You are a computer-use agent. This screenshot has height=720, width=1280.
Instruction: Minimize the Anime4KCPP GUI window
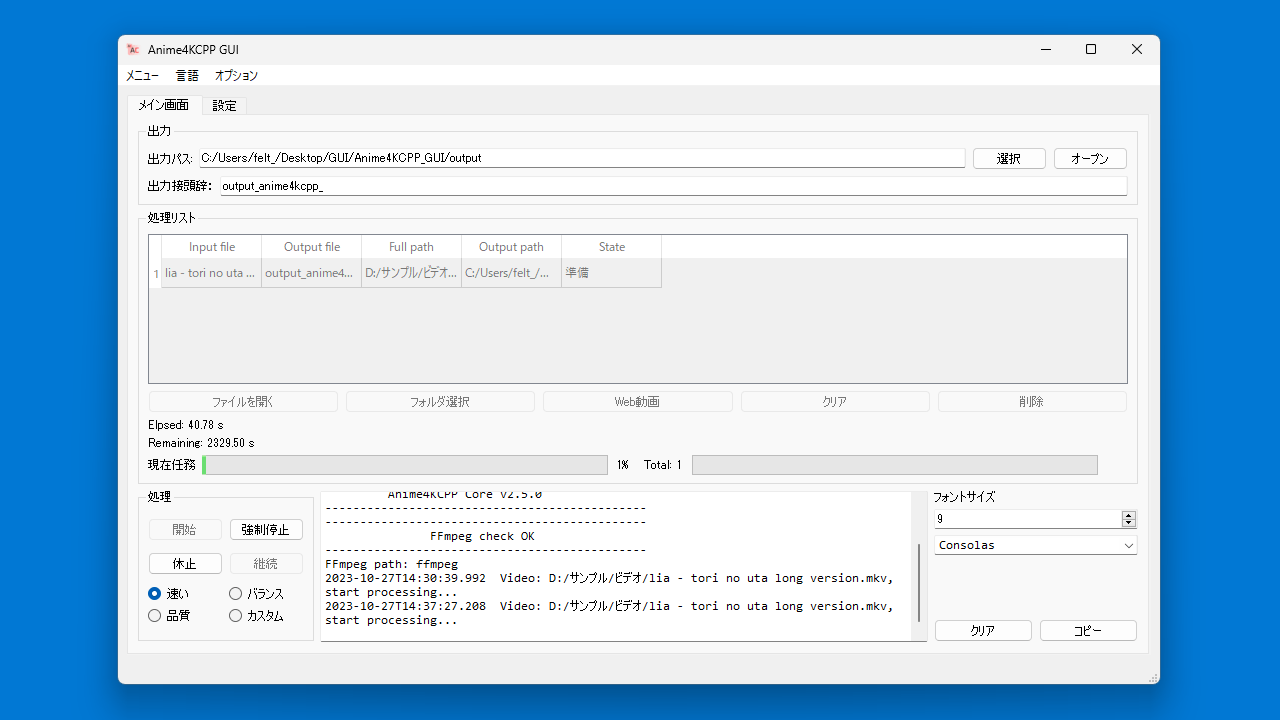tap(1045, 49)
